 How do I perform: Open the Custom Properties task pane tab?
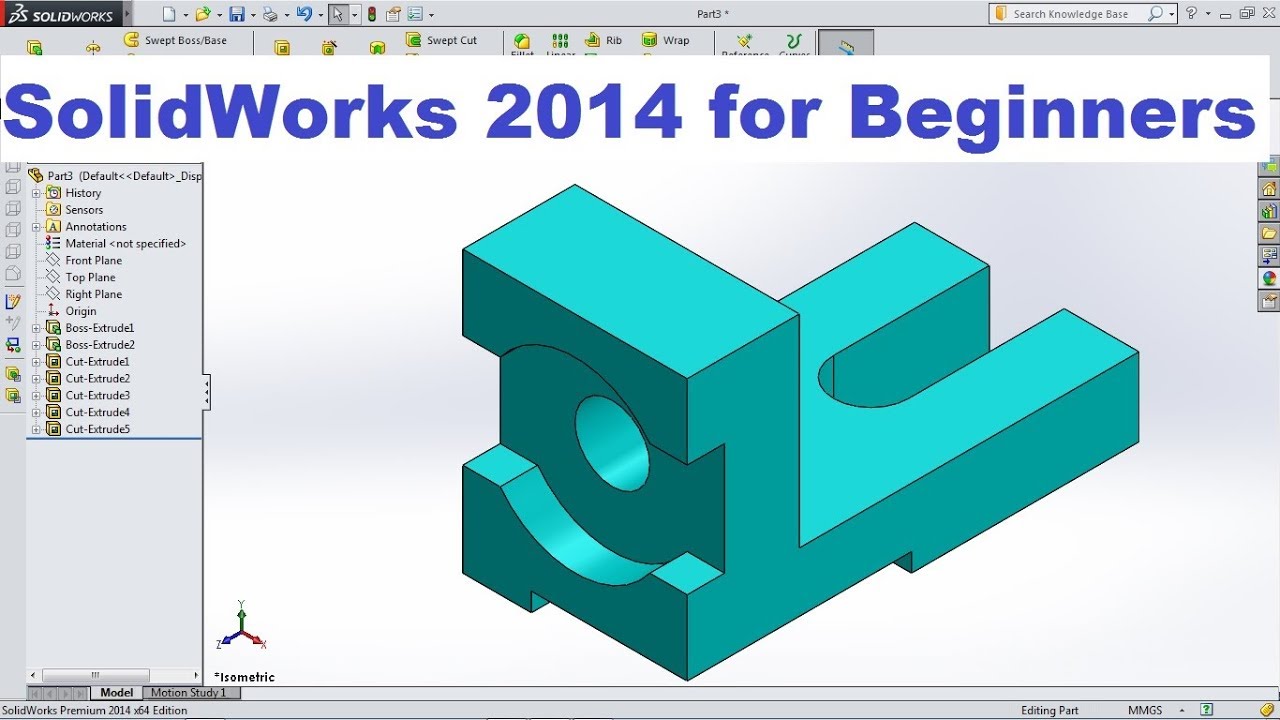[x=1269, y=301]
